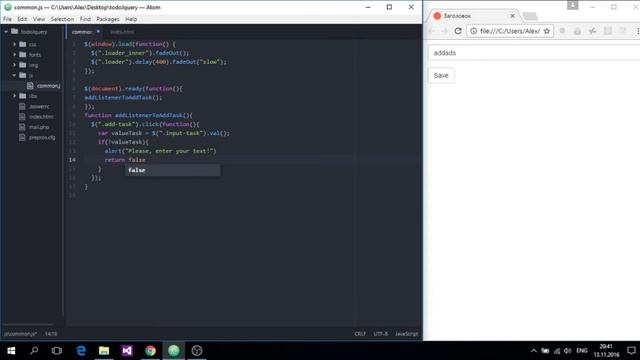Image resolution: width=640 pixels, height=360 pixels.
Task: Open the Action Center notifications
Action: click(631, 351)
